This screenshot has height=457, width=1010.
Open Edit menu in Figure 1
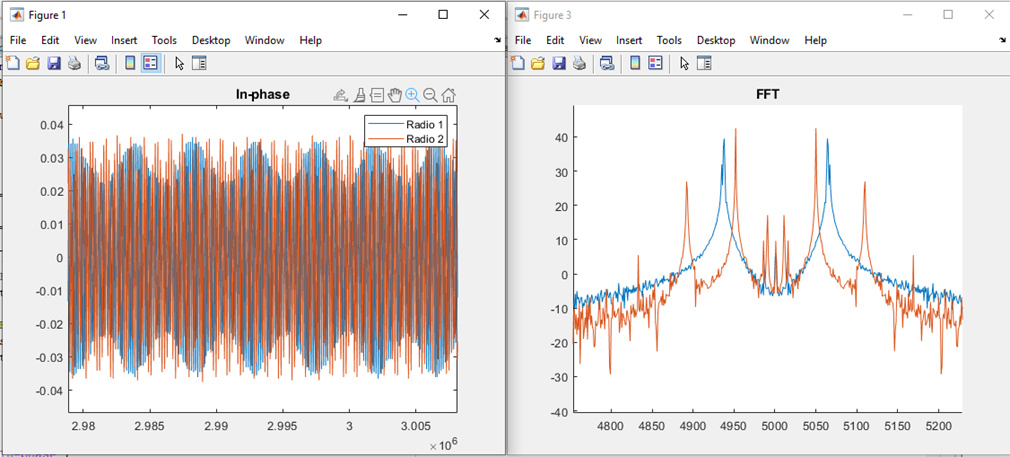[50, 40]
